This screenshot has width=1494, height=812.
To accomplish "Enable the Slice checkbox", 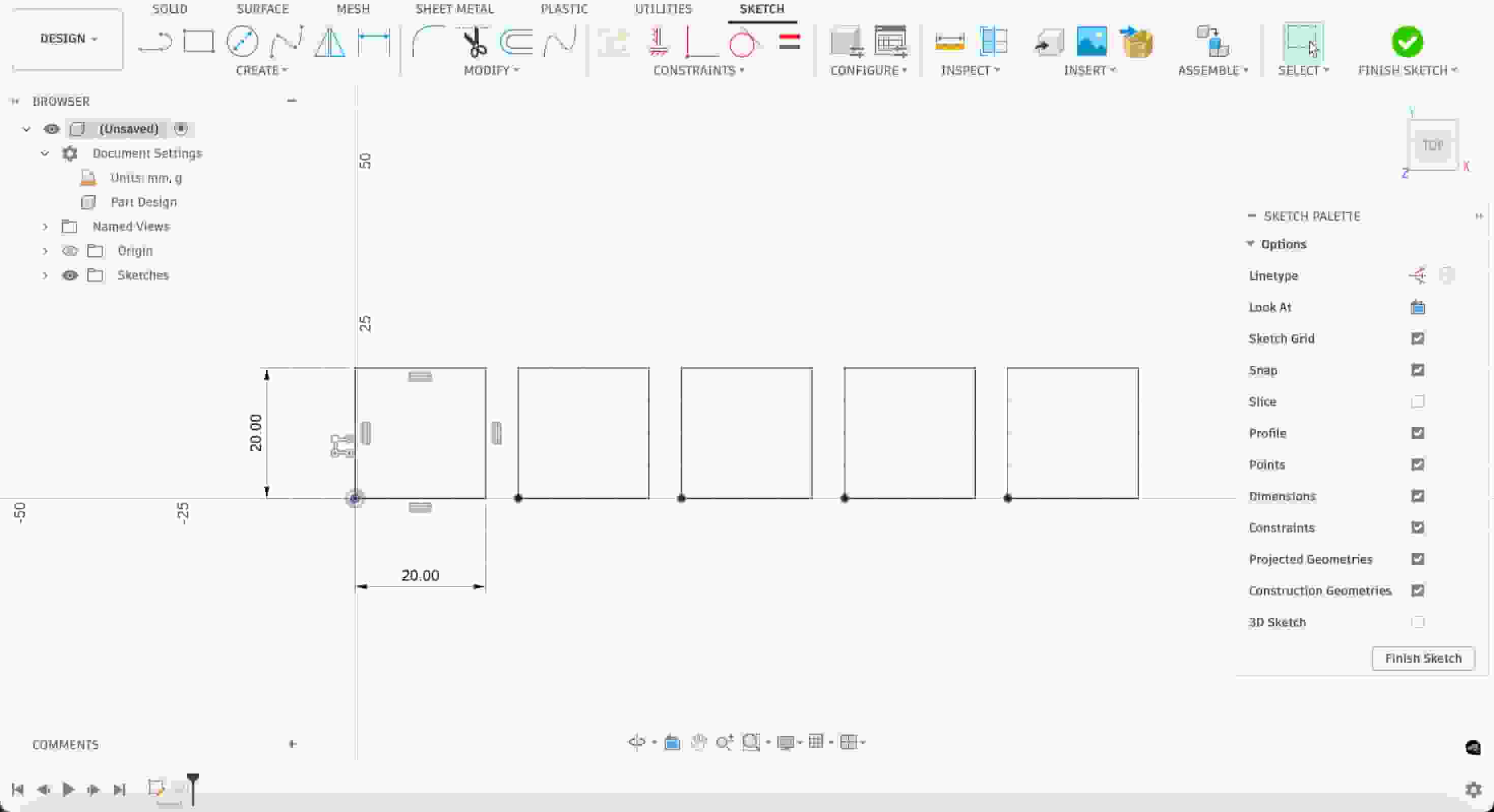I will (1417, 401).
